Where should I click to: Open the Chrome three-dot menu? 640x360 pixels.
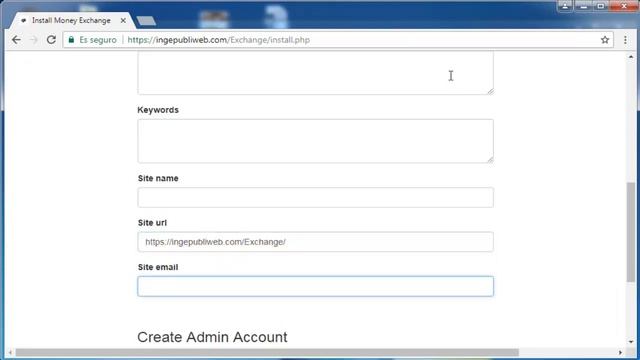(625, 40)
